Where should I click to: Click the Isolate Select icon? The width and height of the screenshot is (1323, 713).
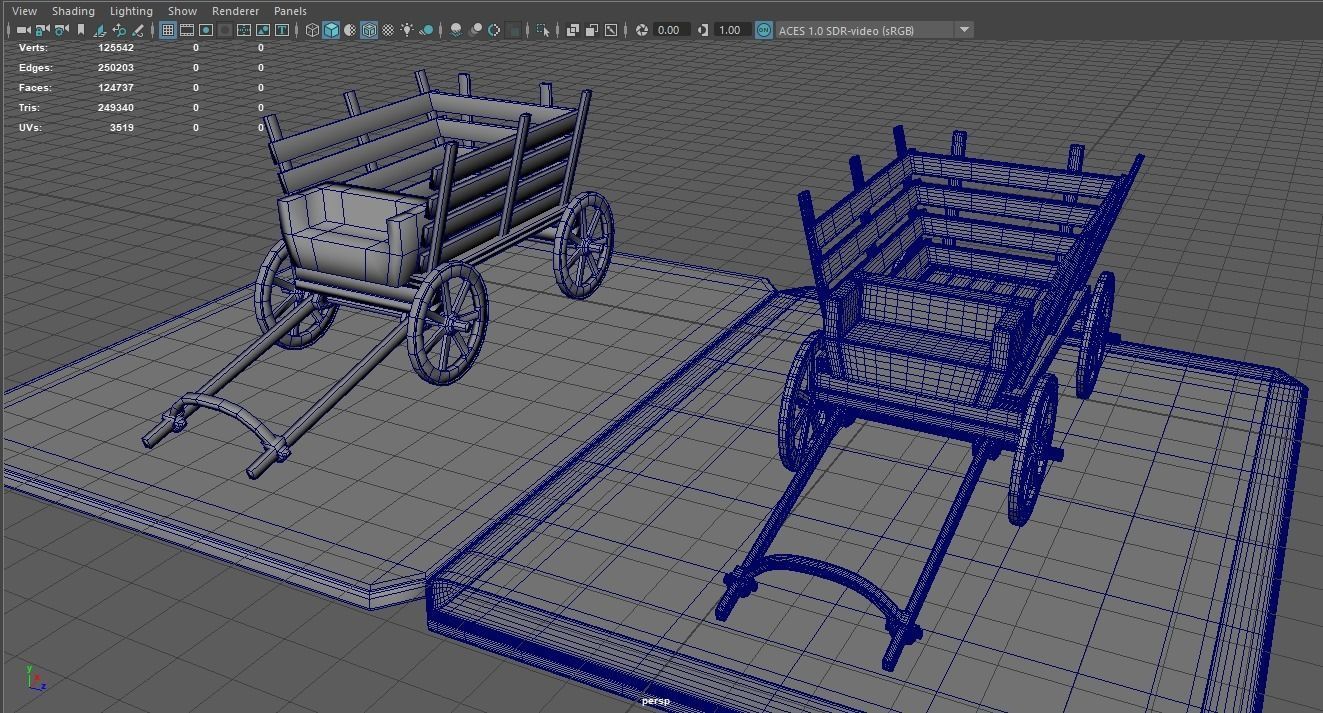(543, 30)
